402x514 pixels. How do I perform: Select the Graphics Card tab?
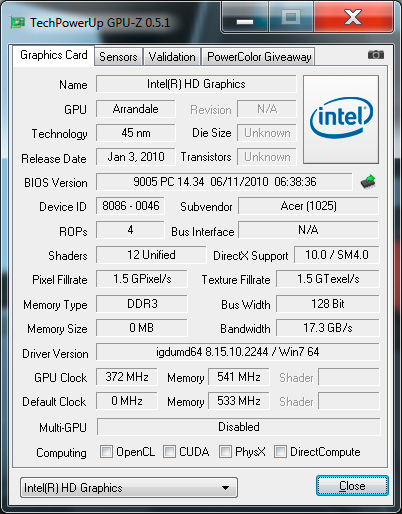pos(54,55)
